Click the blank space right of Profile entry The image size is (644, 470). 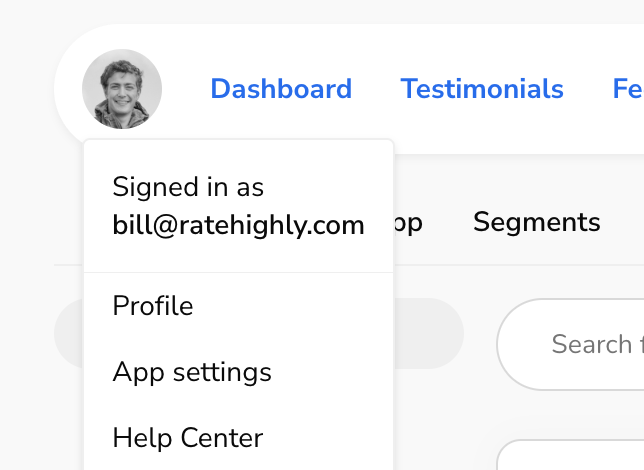[x=300, y=305]
